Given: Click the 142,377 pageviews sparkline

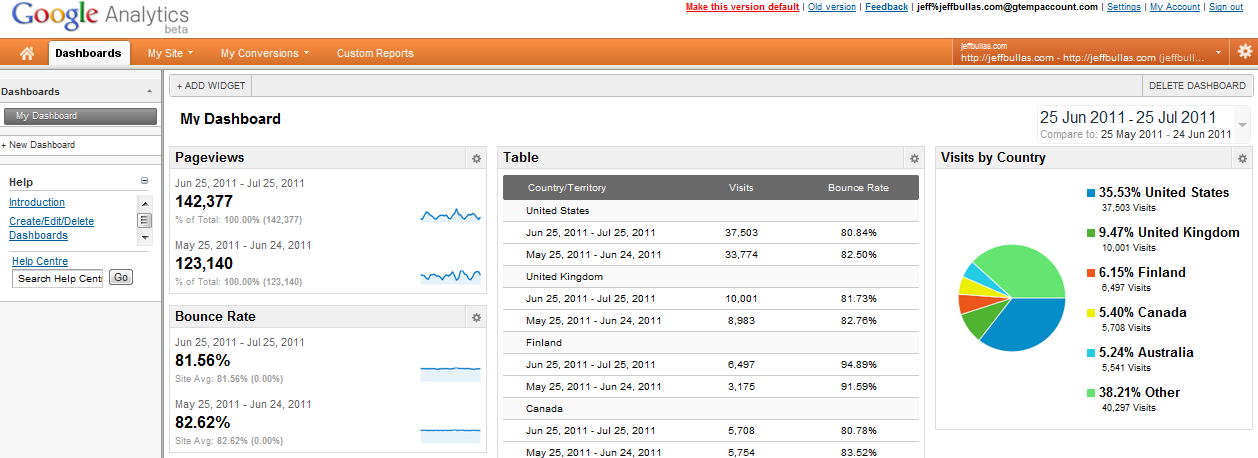Looking at the screenshot, I should (x=450, y=214).
